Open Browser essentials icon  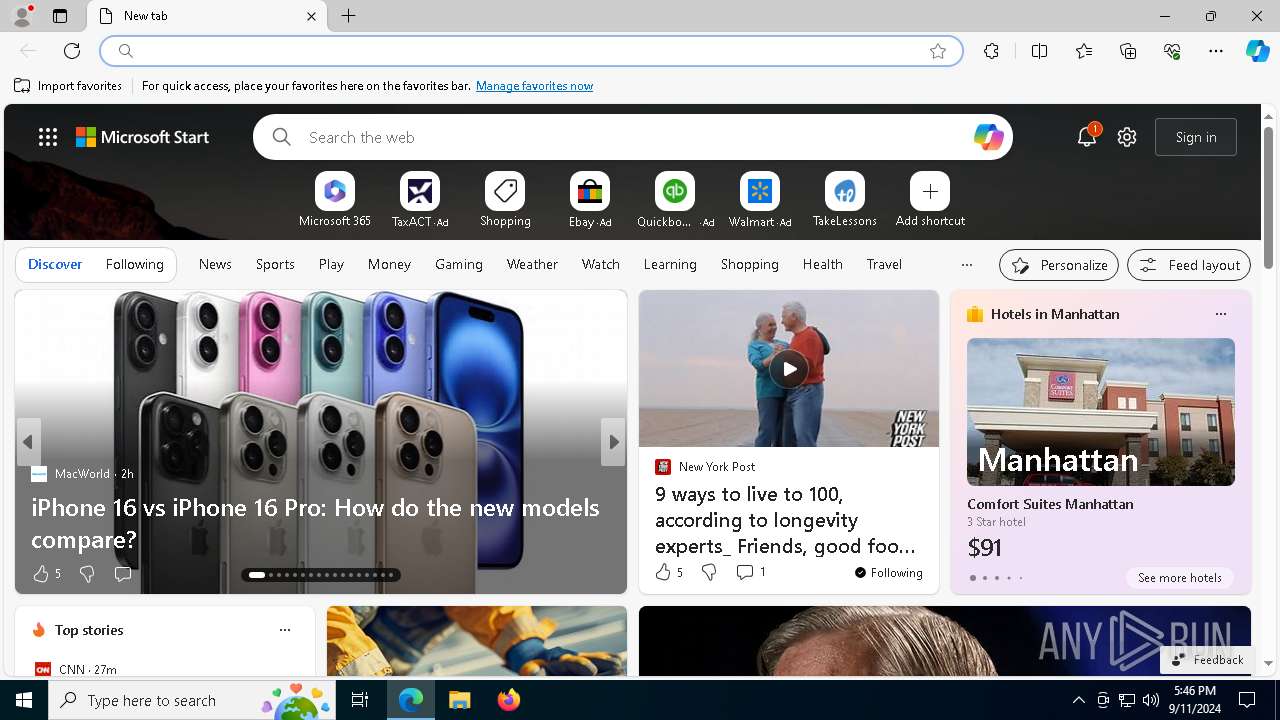click(x=1172, y=51)
